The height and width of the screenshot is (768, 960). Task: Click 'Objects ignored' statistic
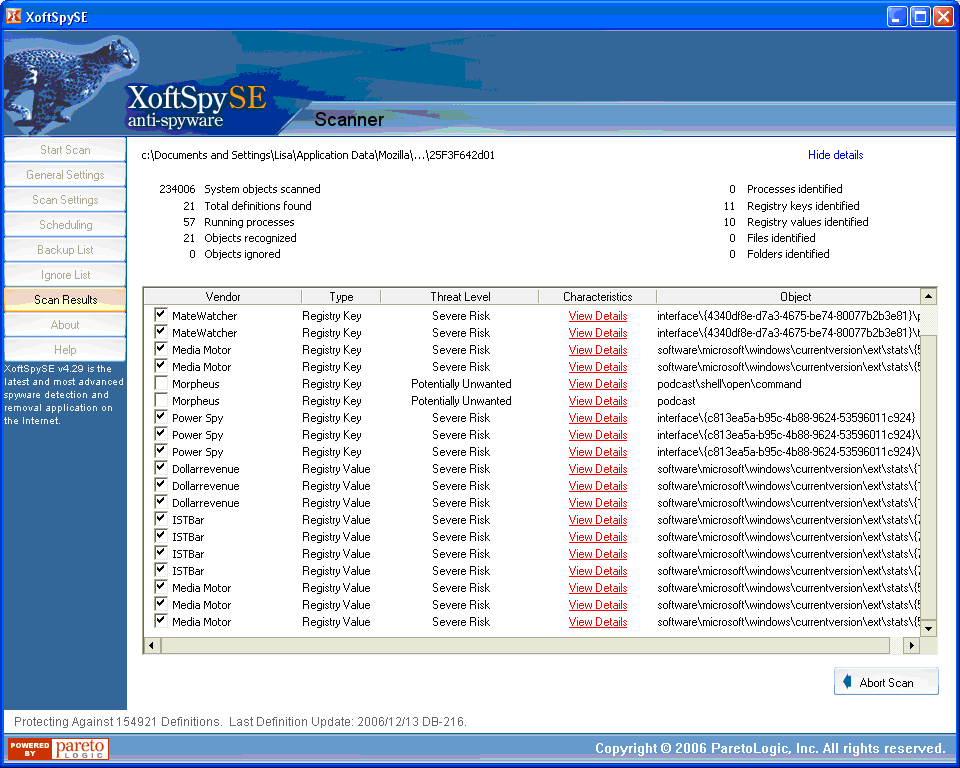(x=234, y=254)
